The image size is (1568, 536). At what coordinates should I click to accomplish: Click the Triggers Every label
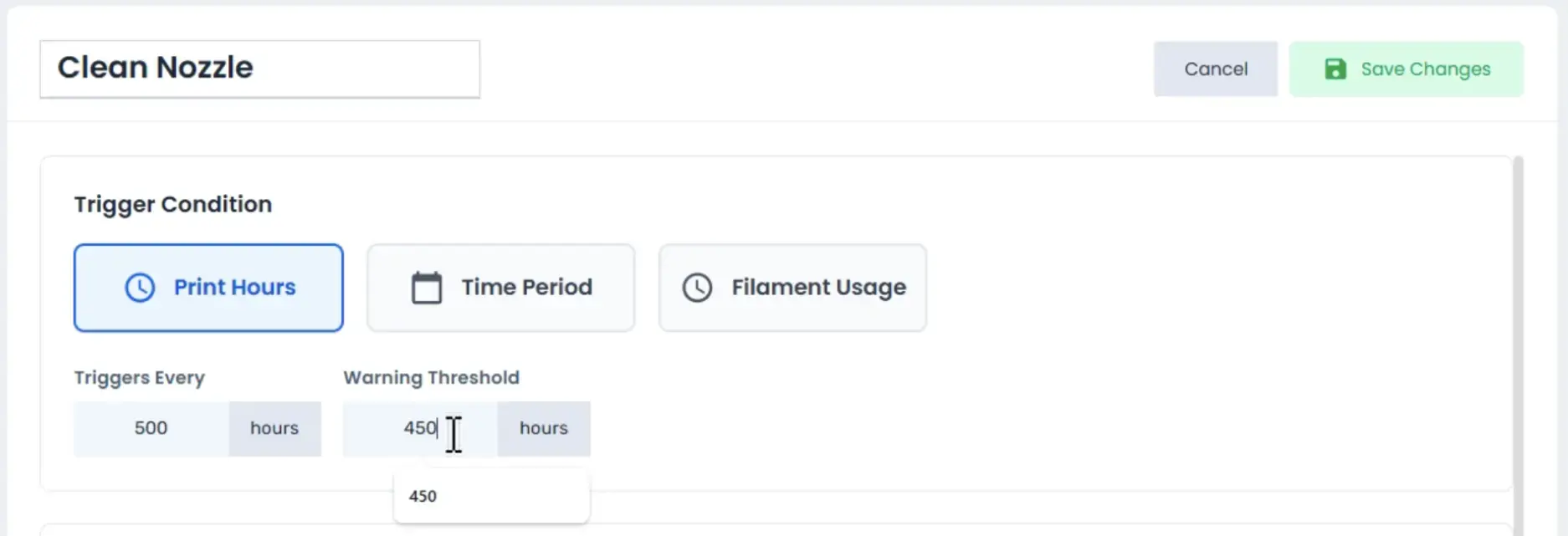[139, 378]
